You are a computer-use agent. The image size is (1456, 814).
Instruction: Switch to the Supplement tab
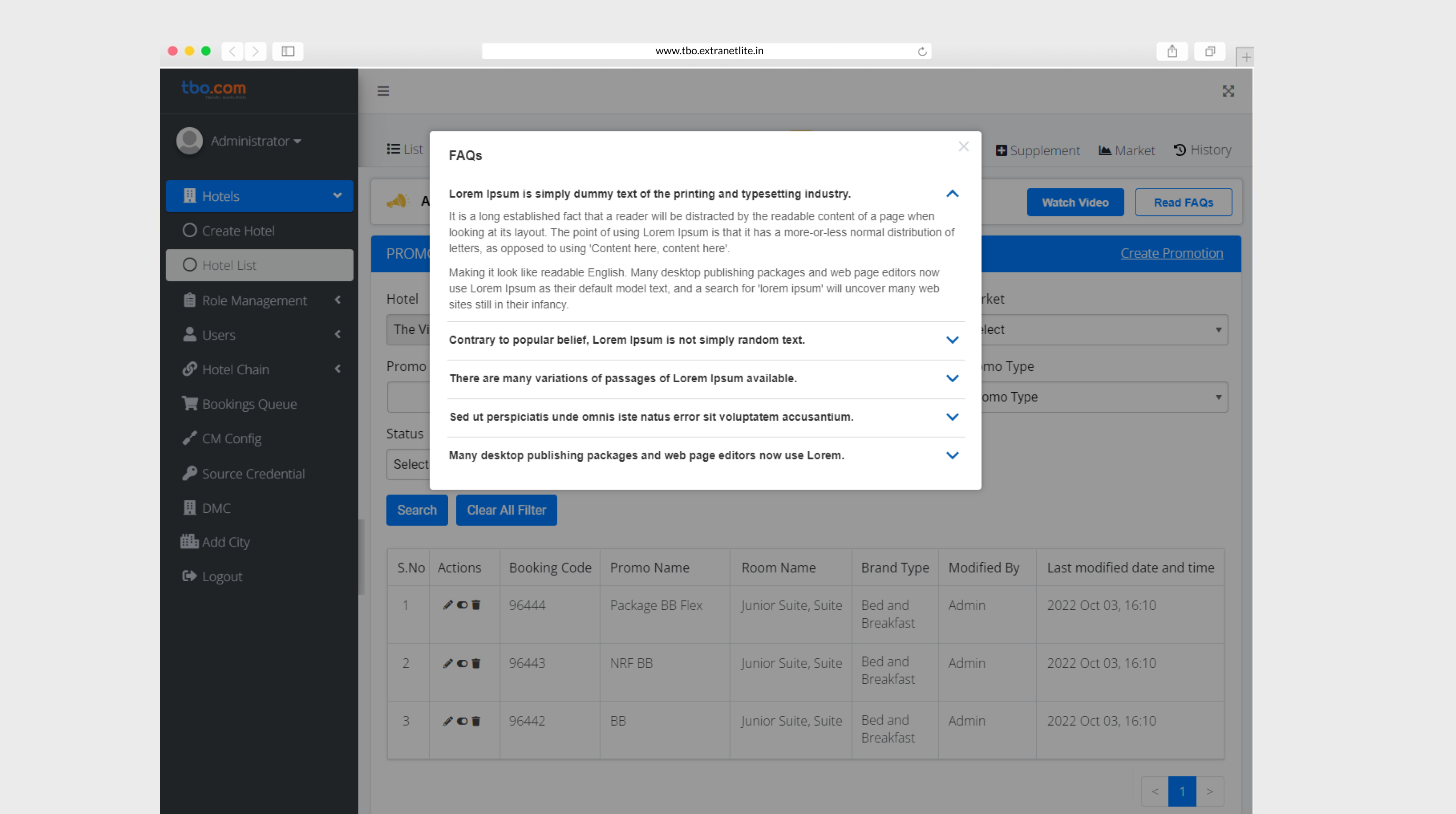coord(1038,150)
